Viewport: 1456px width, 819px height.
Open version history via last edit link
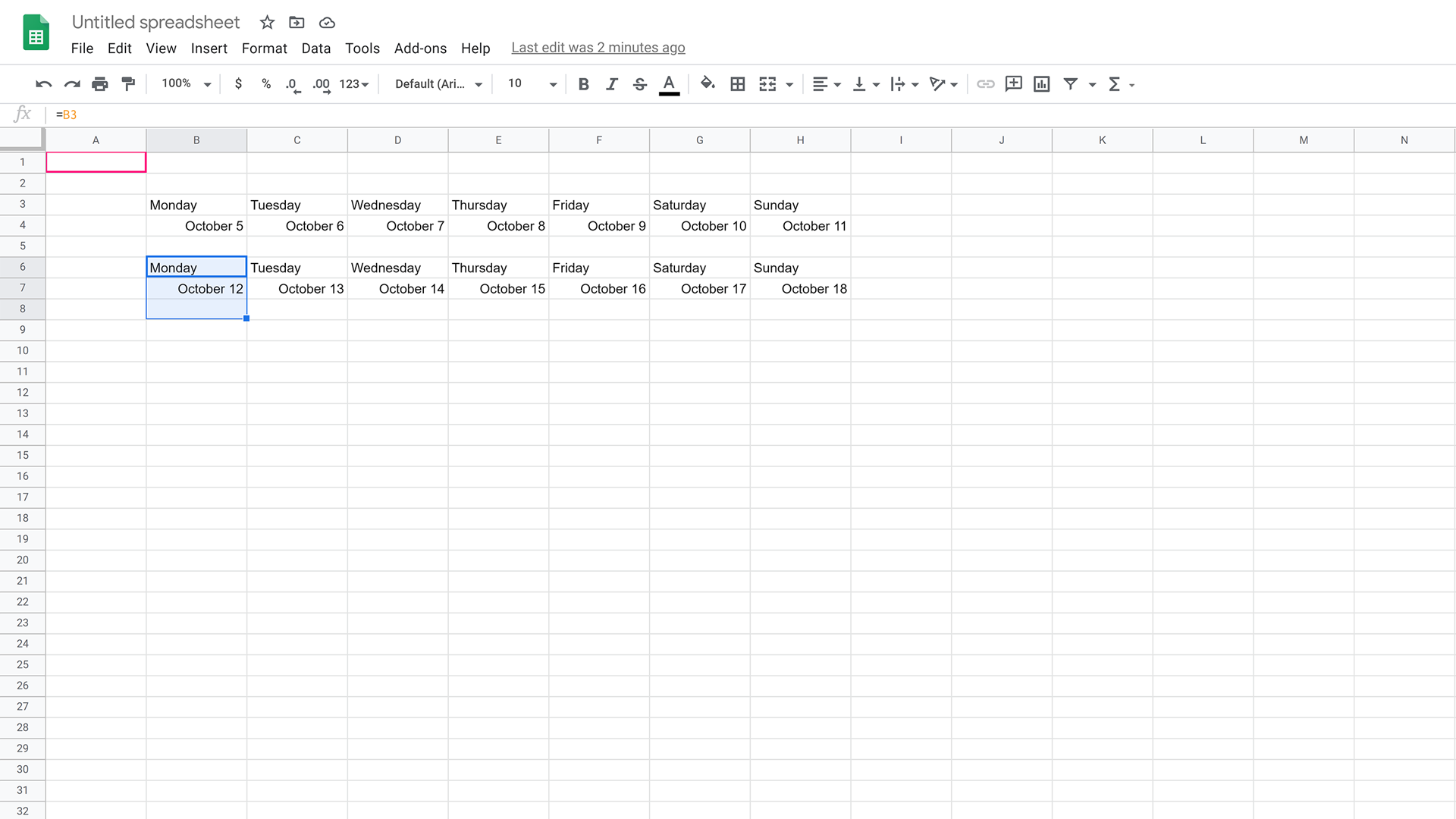coord(598,47)
